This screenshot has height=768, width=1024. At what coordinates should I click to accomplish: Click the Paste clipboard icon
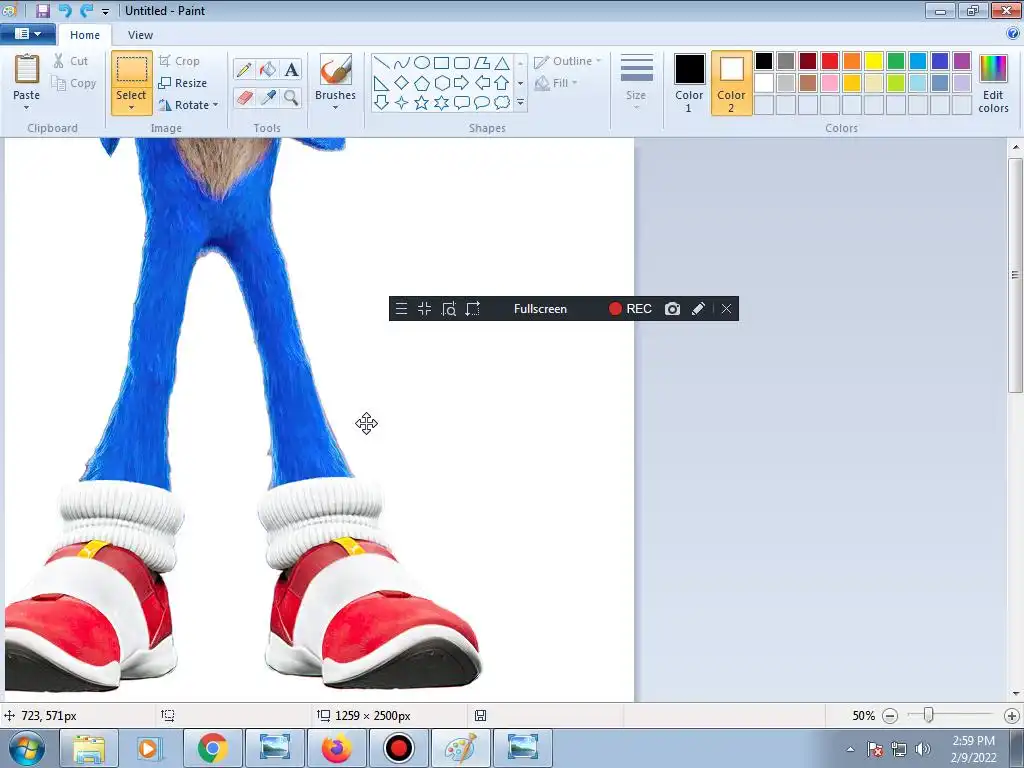tap(27, 69)
